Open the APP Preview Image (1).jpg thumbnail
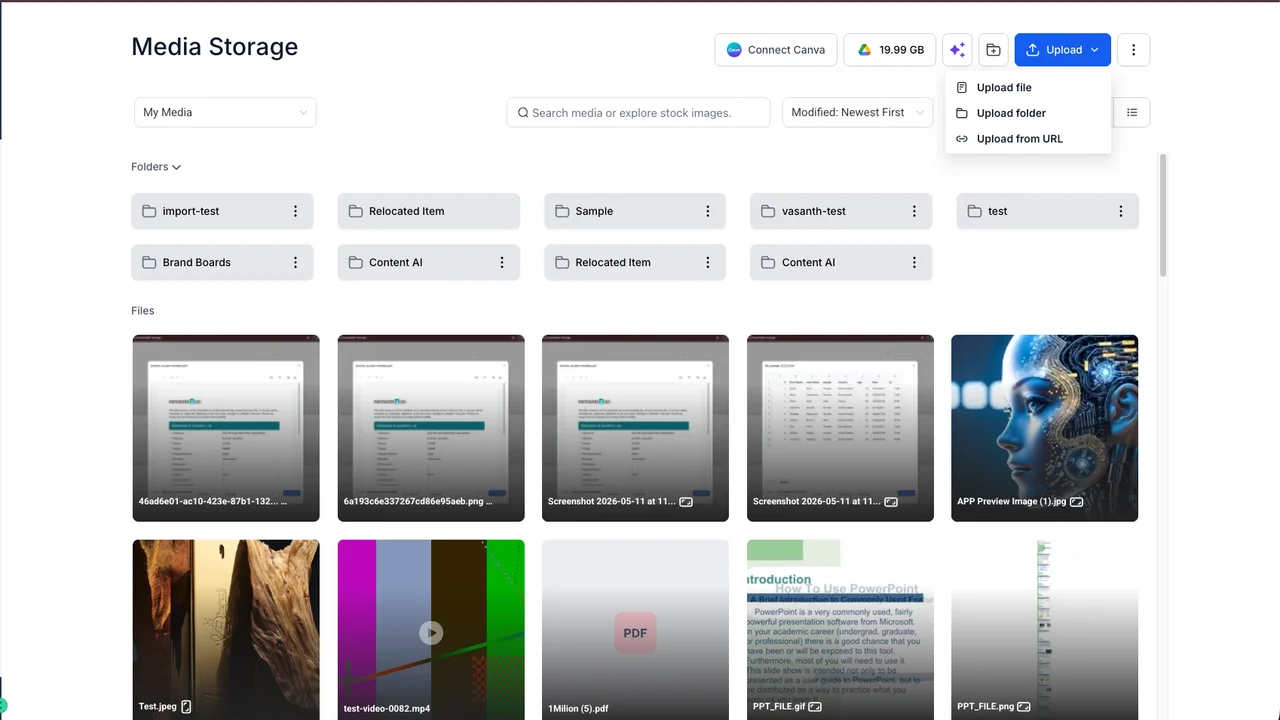Image resolution: width=1280 pixels, height=720 pixels. click(1044, 428)
